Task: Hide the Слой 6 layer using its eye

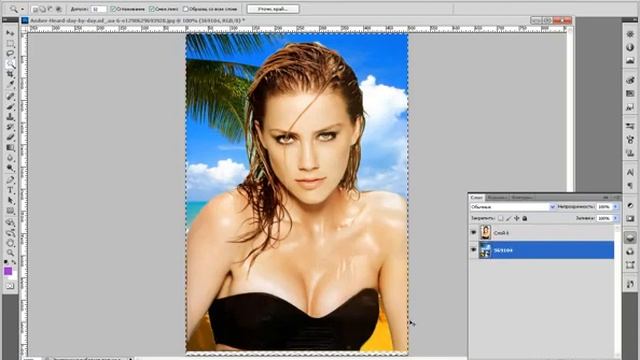Action: pyautogui.click(x=473, y=233)
